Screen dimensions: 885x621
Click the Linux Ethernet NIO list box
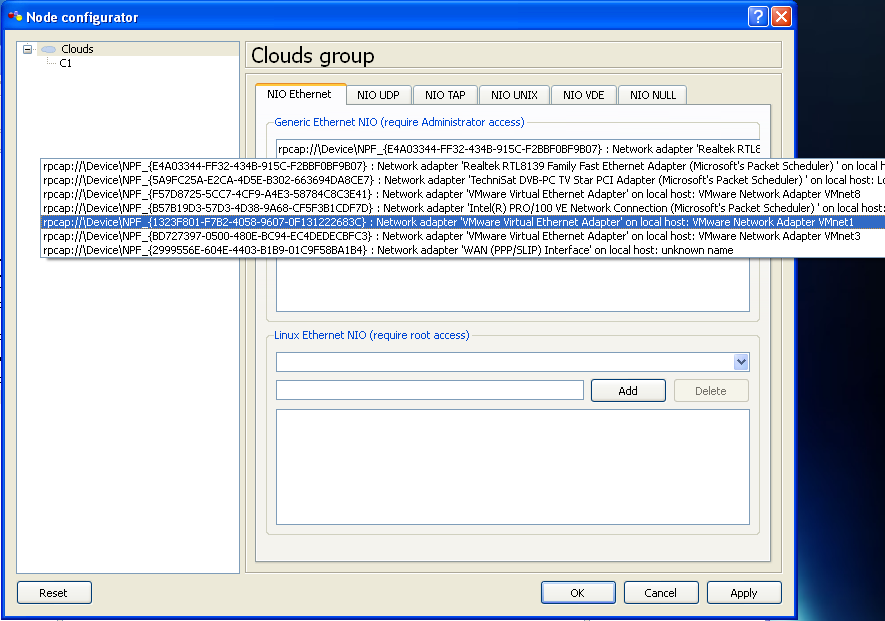[512, 467]
